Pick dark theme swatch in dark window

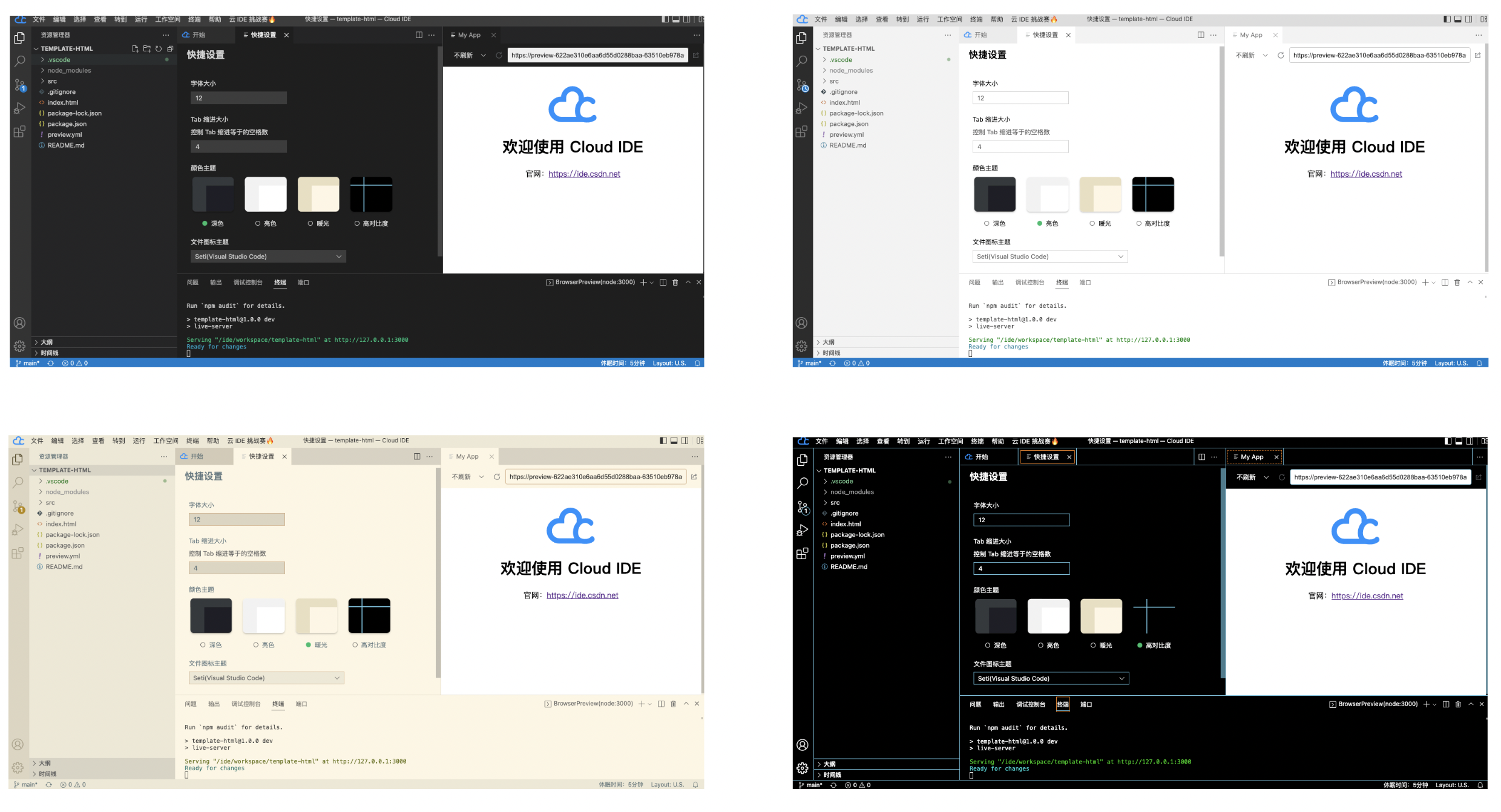[213, 194]
